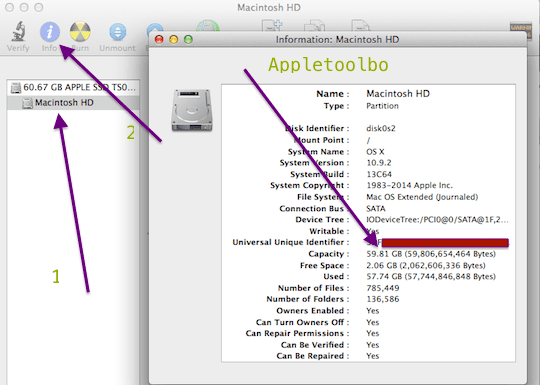Click the copyright text 1983–2014 Apple Inc.
540x385 pixels.
tap(409, 185)
